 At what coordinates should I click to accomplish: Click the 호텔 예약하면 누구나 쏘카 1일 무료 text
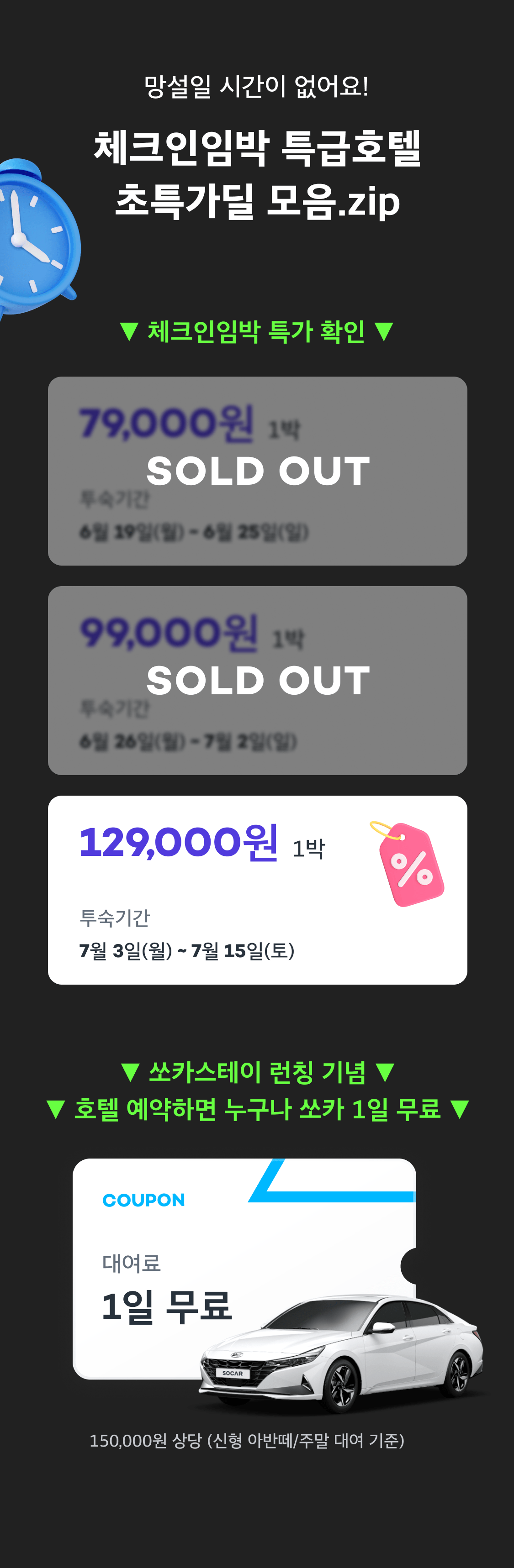pyautogui.click(x=257, y=1109)
